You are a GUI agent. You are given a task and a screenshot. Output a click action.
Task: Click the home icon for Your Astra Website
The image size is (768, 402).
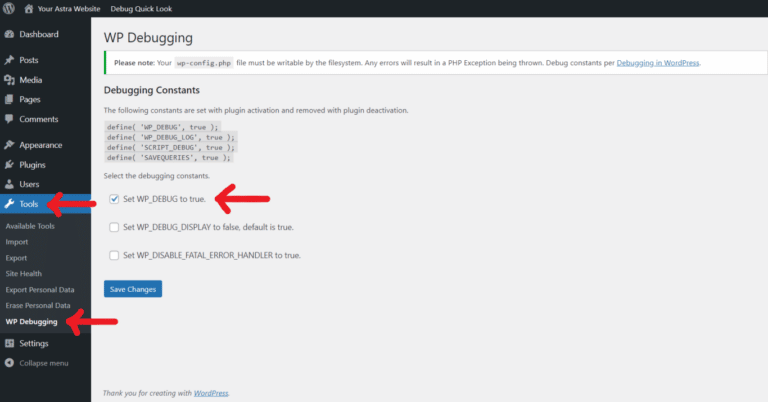(29, 8)
